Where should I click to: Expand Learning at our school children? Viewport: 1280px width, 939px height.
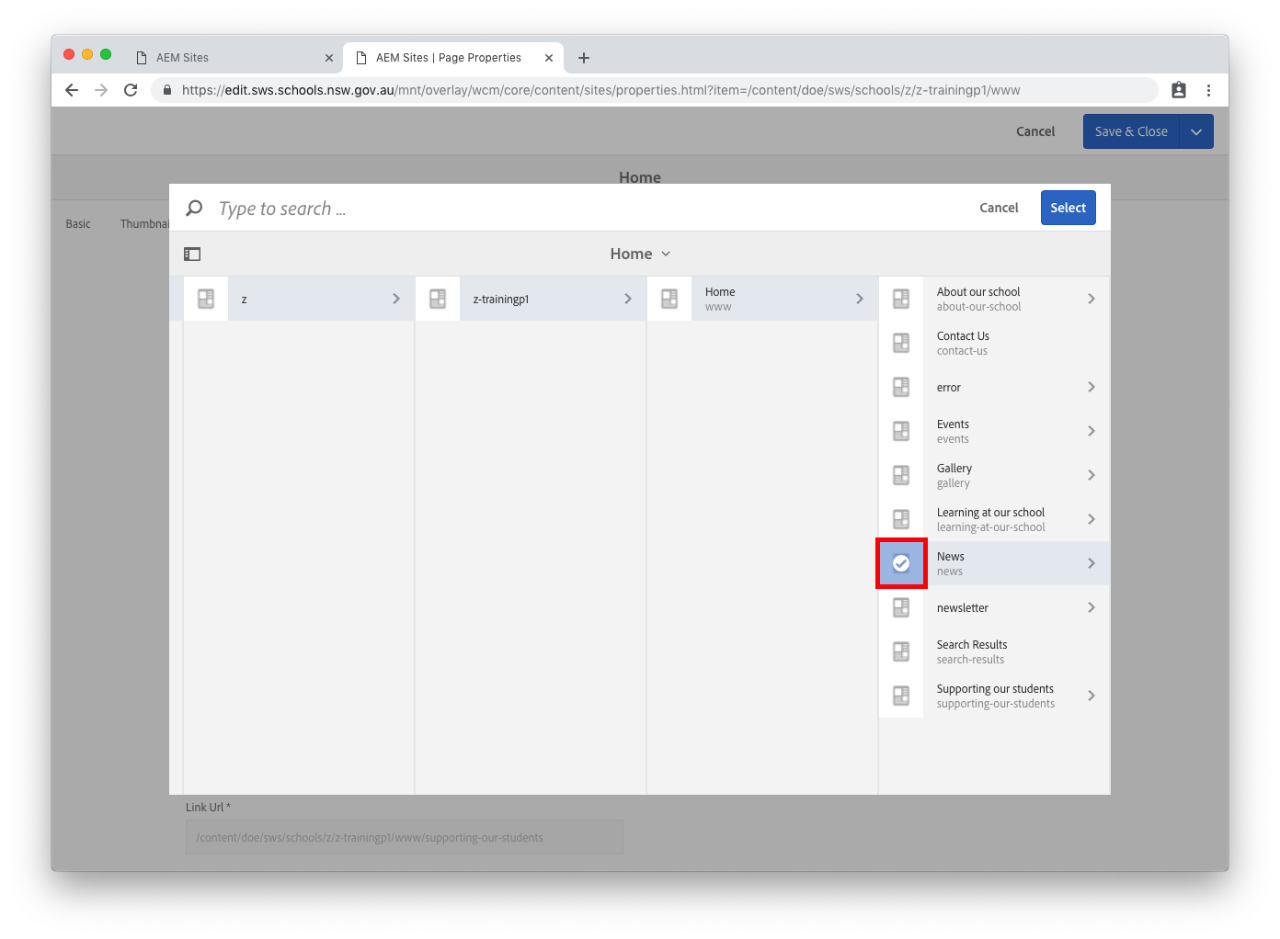(1091, 519)
